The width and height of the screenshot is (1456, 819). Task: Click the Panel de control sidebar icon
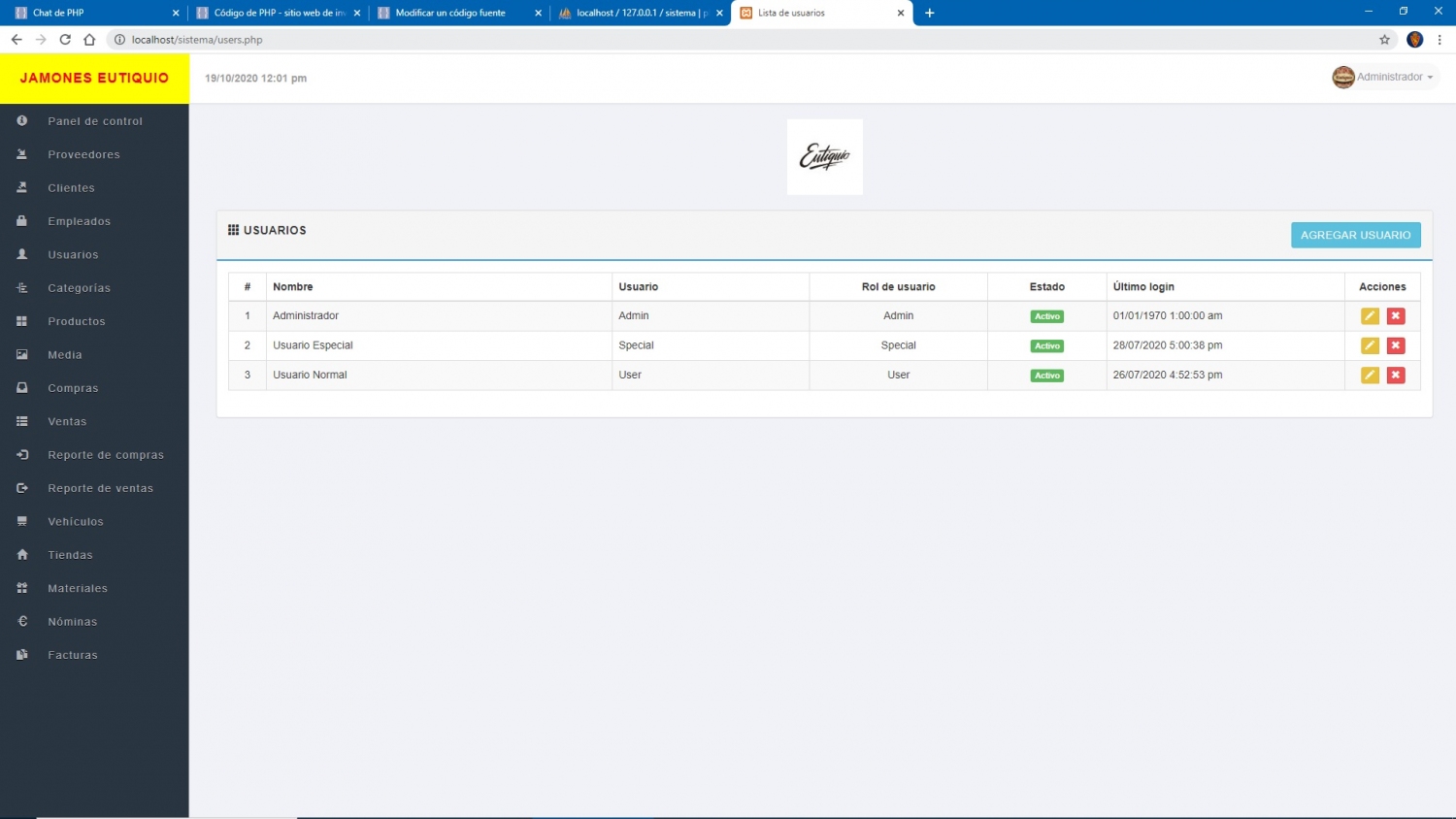(21, 120)
